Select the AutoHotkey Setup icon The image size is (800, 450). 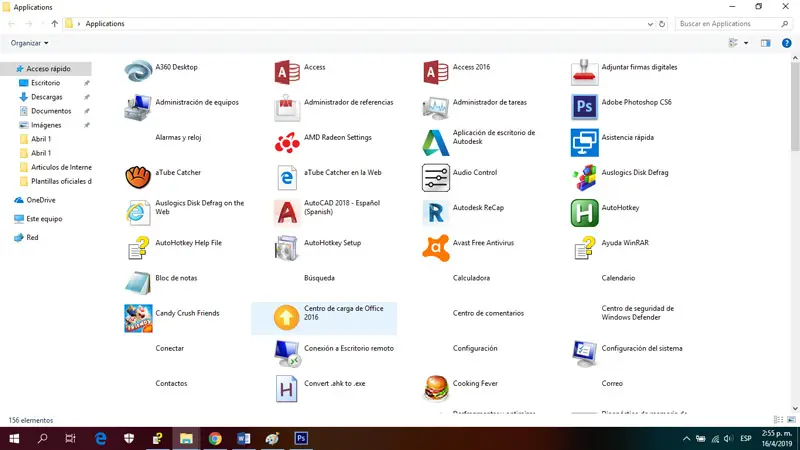click(287, 248)
